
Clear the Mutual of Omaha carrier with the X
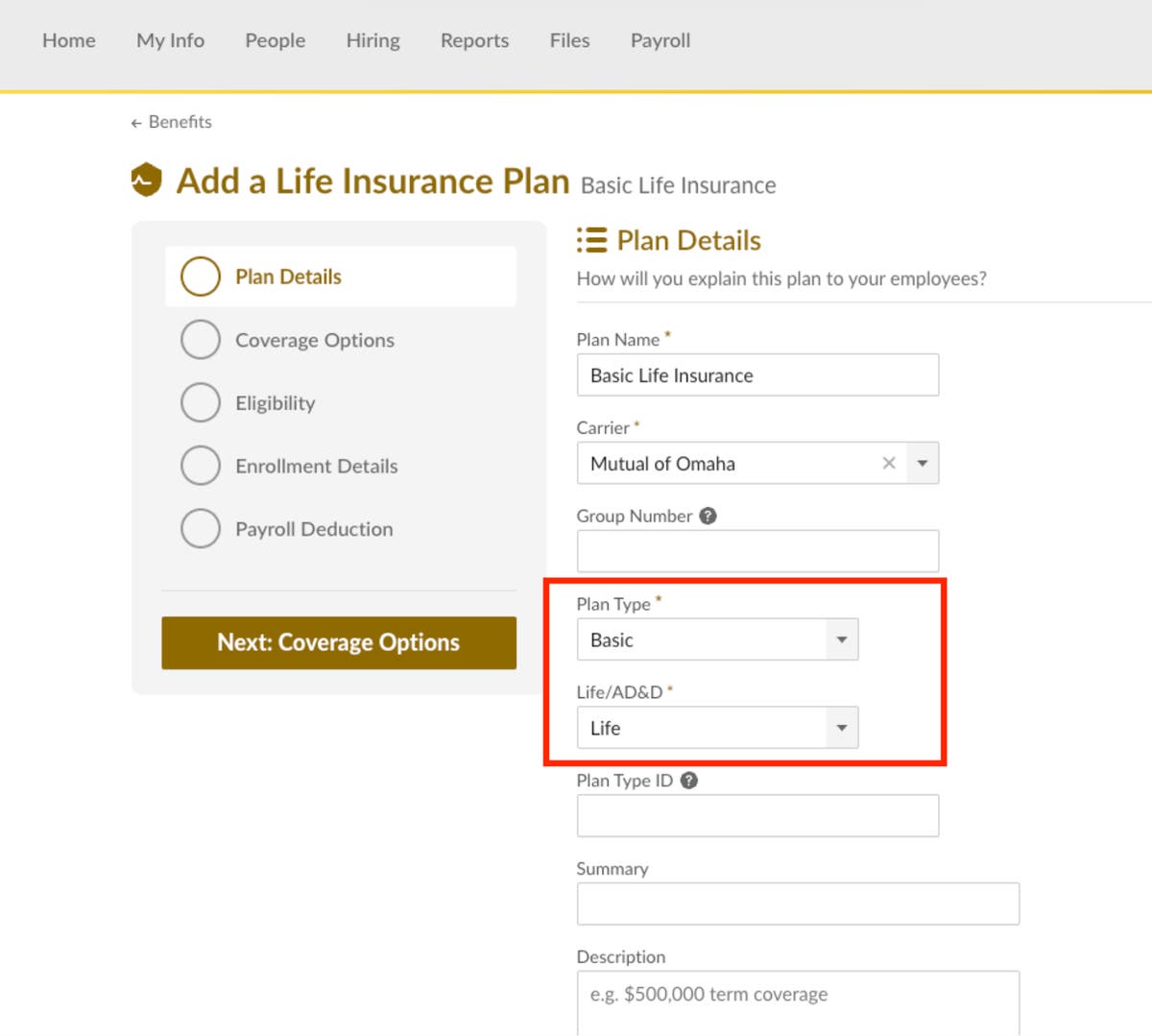889,463
